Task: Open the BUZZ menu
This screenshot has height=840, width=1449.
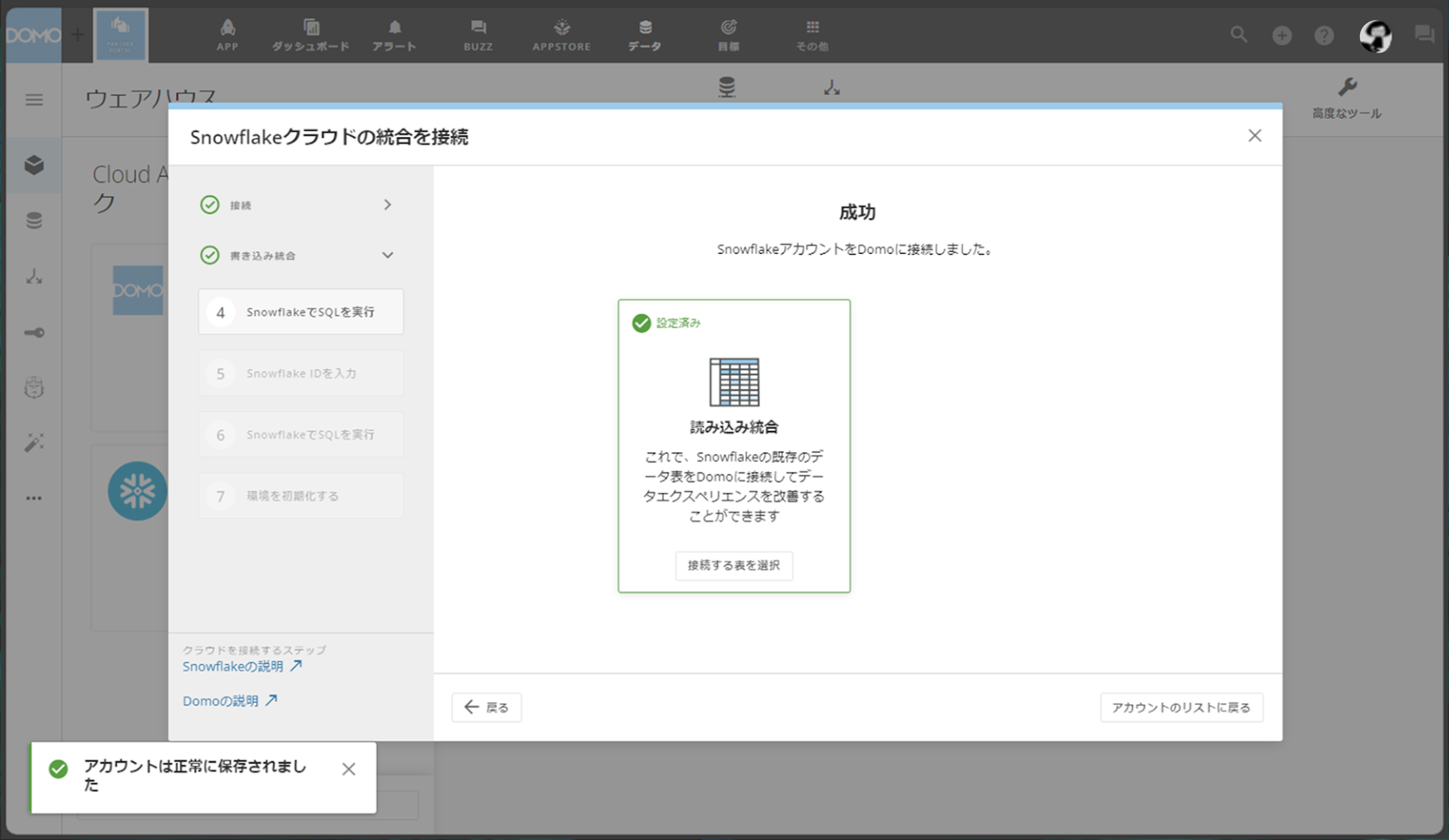Action: coord(478,36)
